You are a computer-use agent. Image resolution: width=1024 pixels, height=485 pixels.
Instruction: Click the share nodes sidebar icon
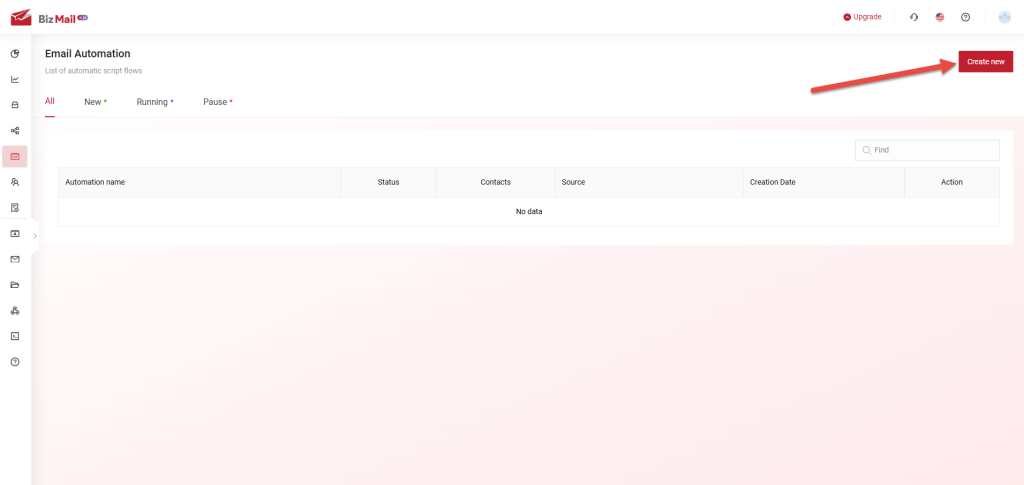(15, 130)
